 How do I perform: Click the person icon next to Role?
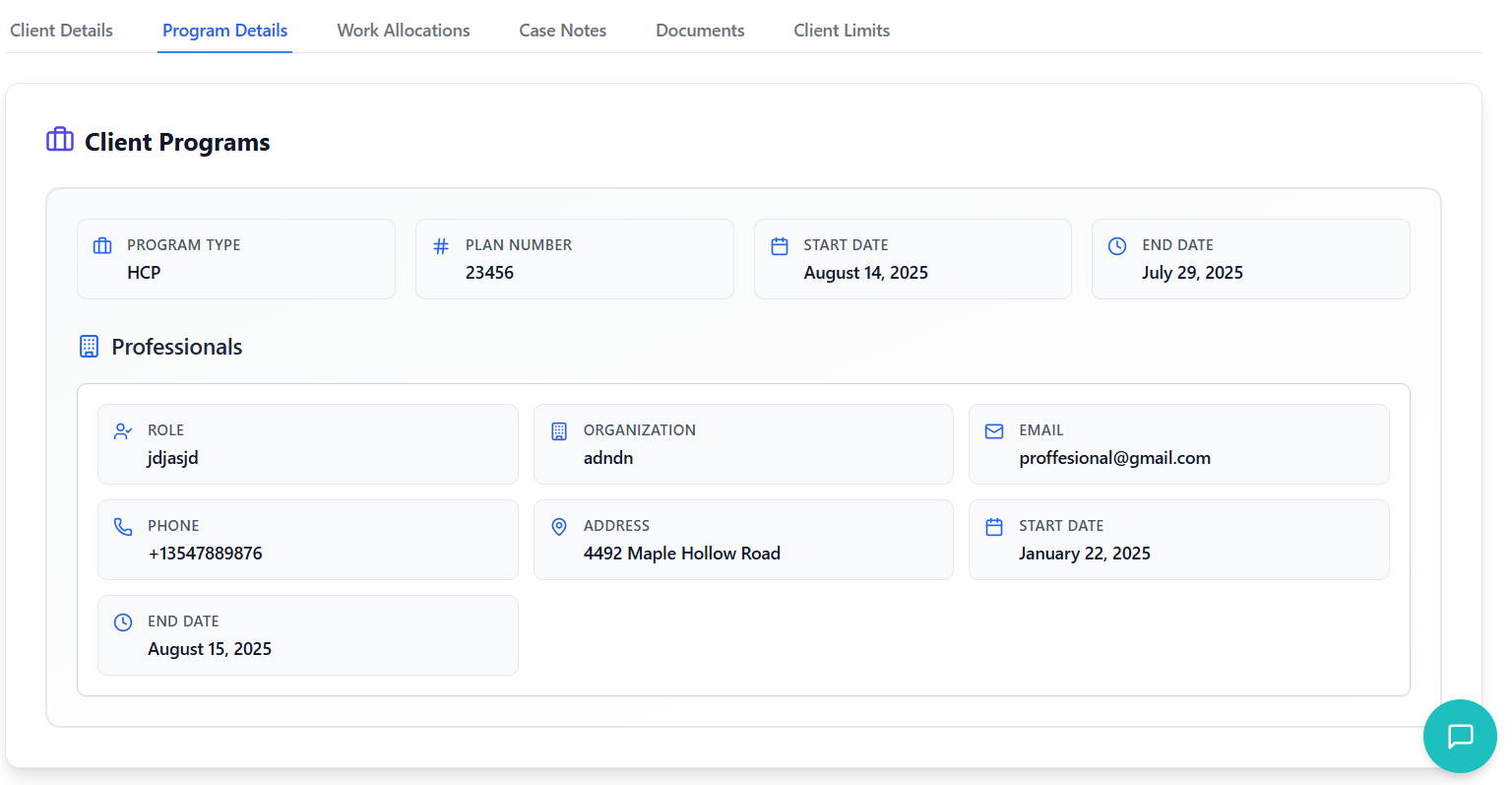[x=123, y=431]
